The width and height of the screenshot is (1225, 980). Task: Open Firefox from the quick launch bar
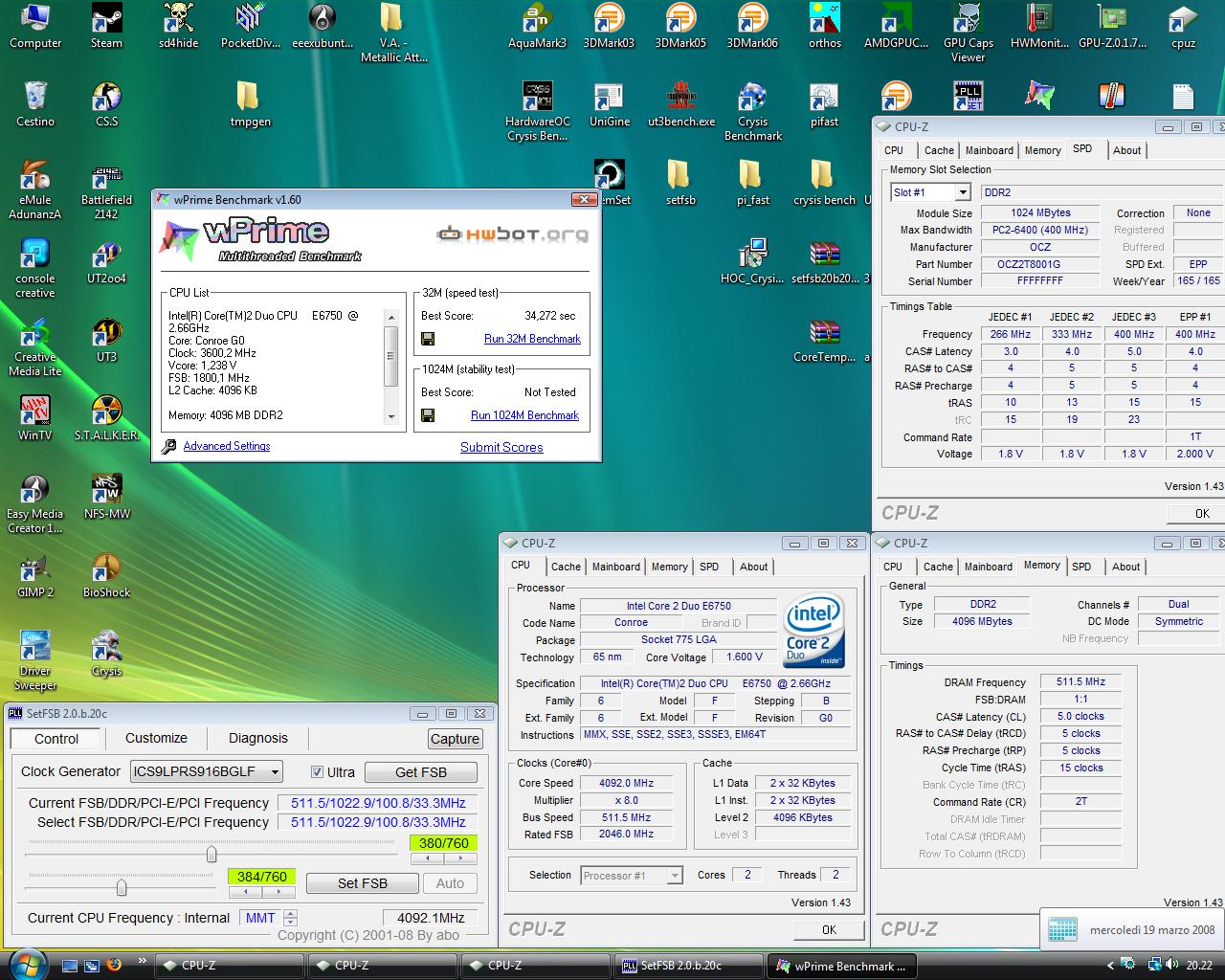[x=115, y=965]
